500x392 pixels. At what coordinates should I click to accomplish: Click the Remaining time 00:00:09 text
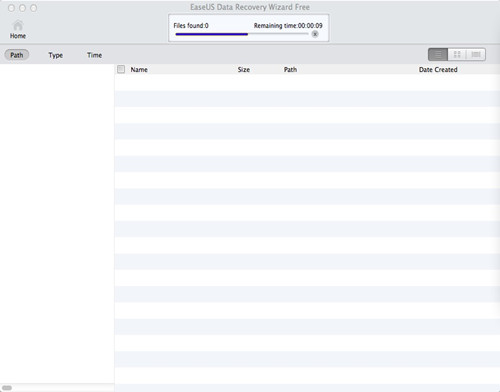click(288, 26)
